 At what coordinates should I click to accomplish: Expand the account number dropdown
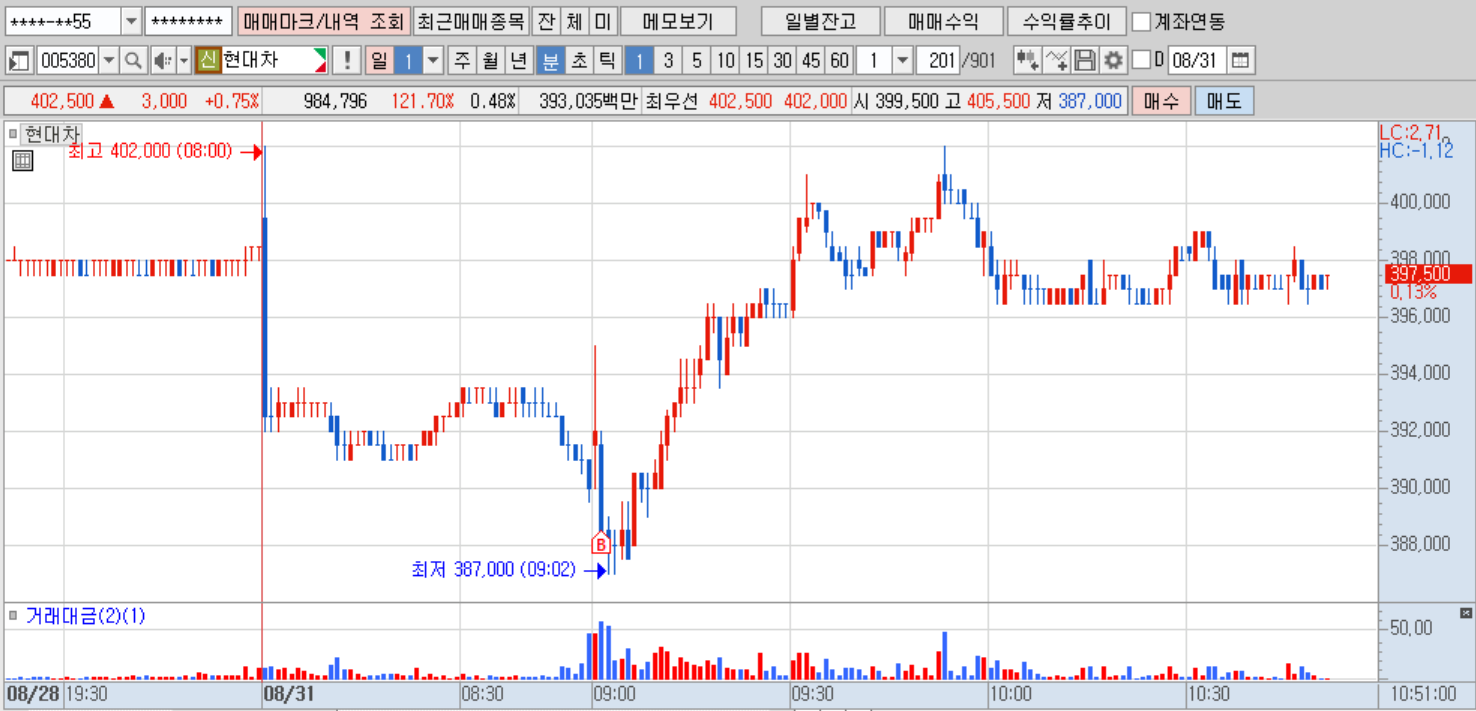click(x=131, y=21)
